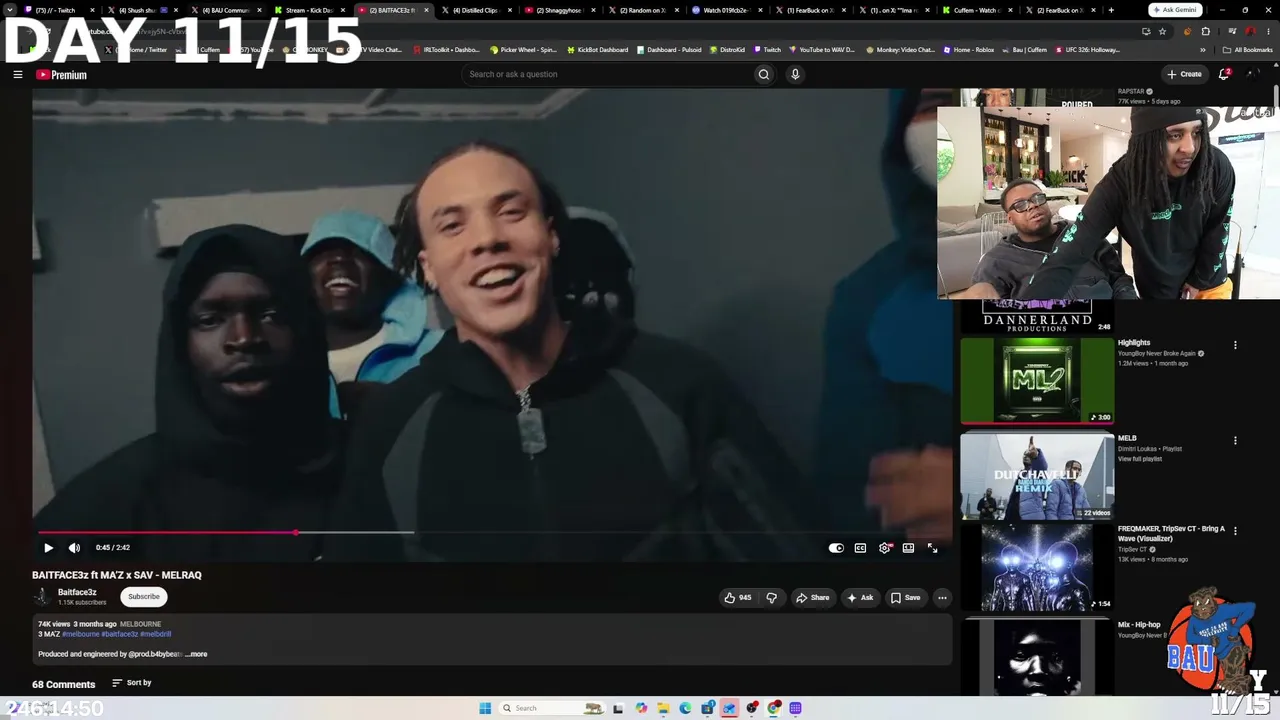Image resolution: width=1280 pixels, height=720 pixels.
Task: Click the Windows taskbar Search box
Action: click(552, 708)
